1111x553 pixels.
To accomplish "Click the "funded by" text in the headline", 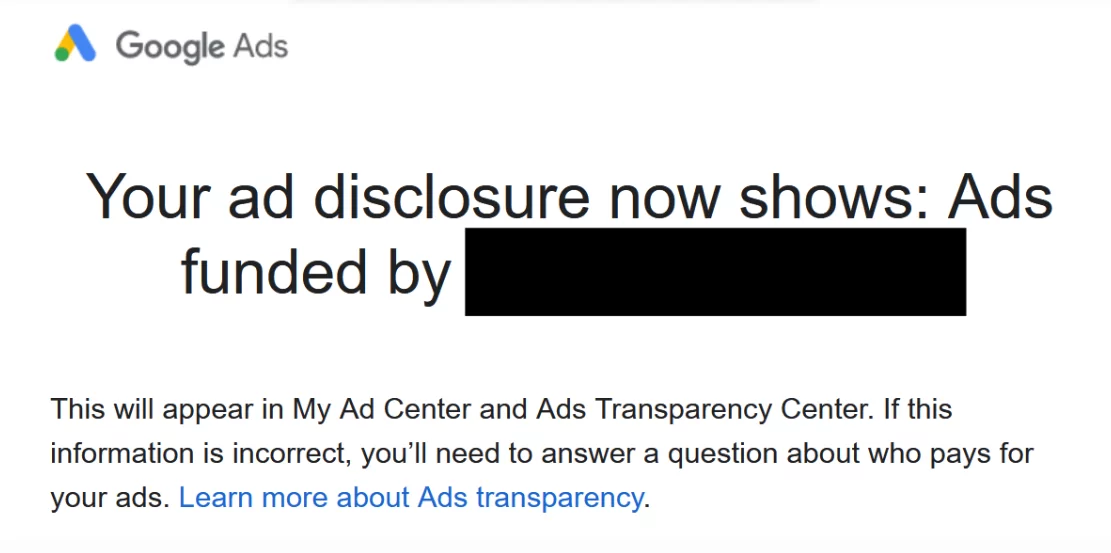I will tap(316, 273).
